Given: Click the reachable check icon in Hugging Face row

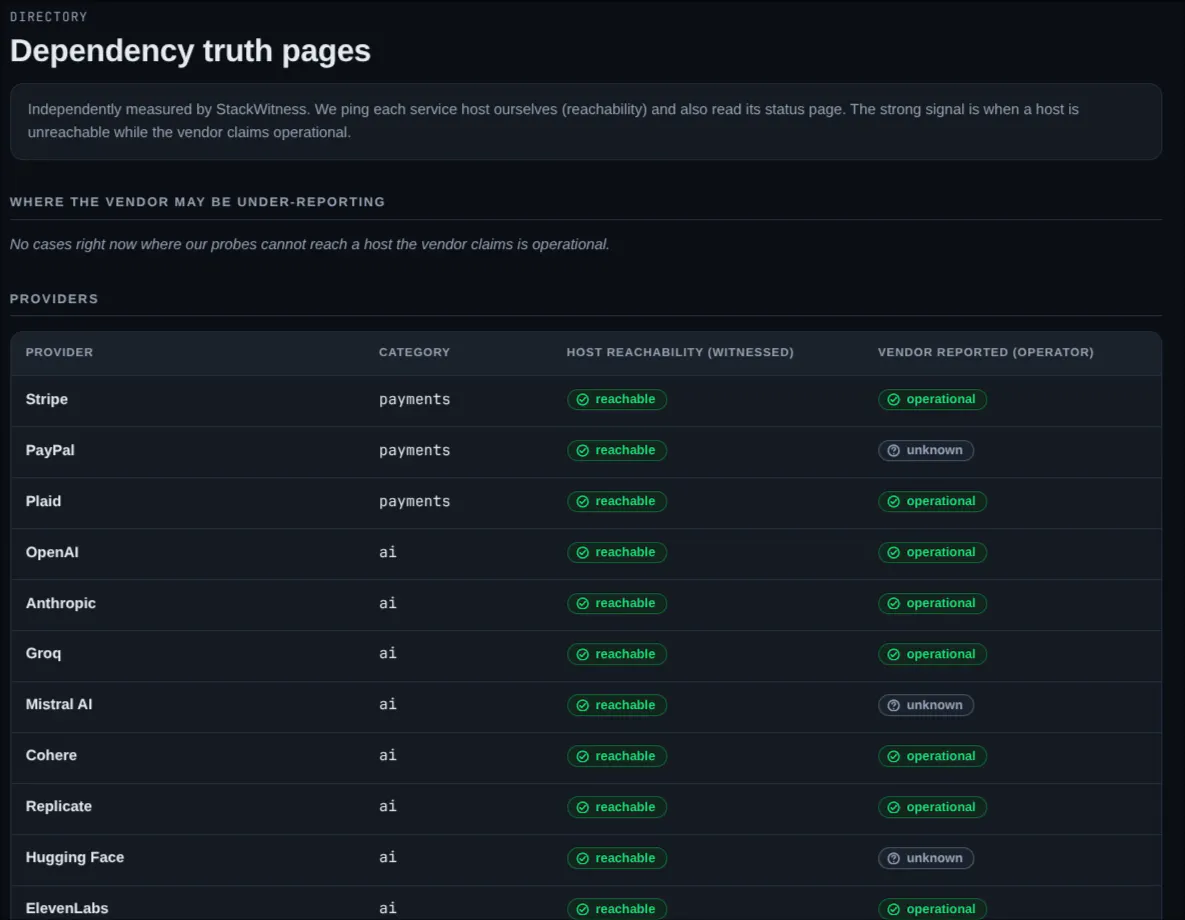Looking at the screenshot, I should click(x=583, y=859).
